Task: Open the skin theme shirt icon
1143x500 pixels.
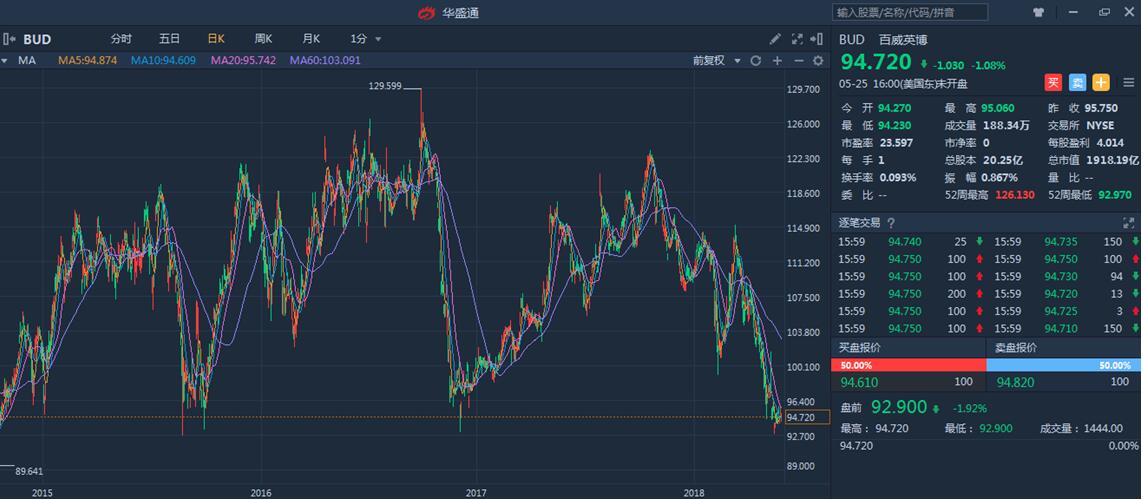Action: coord(1039,12)
